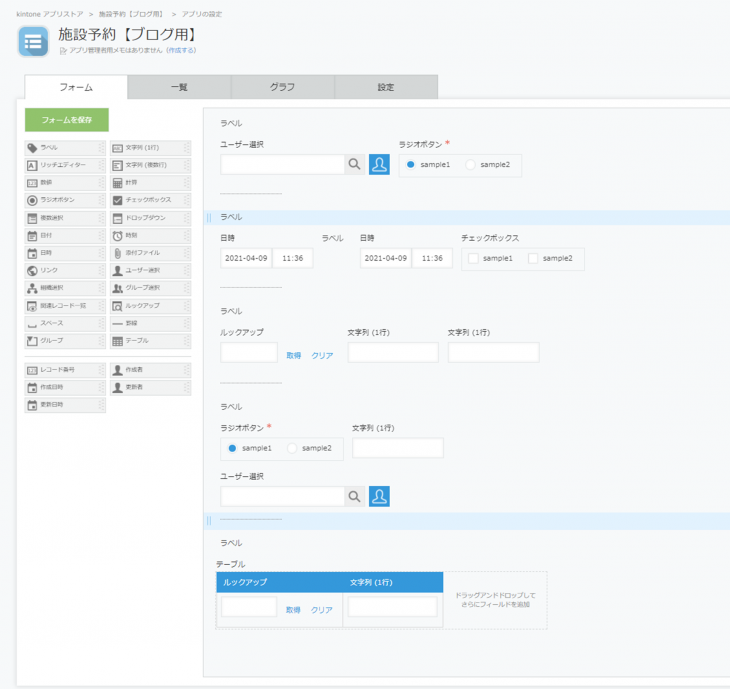Click 取得 next to the form ルックアップ field
Viewport: 730px width, 689px height.
[293, 356]
